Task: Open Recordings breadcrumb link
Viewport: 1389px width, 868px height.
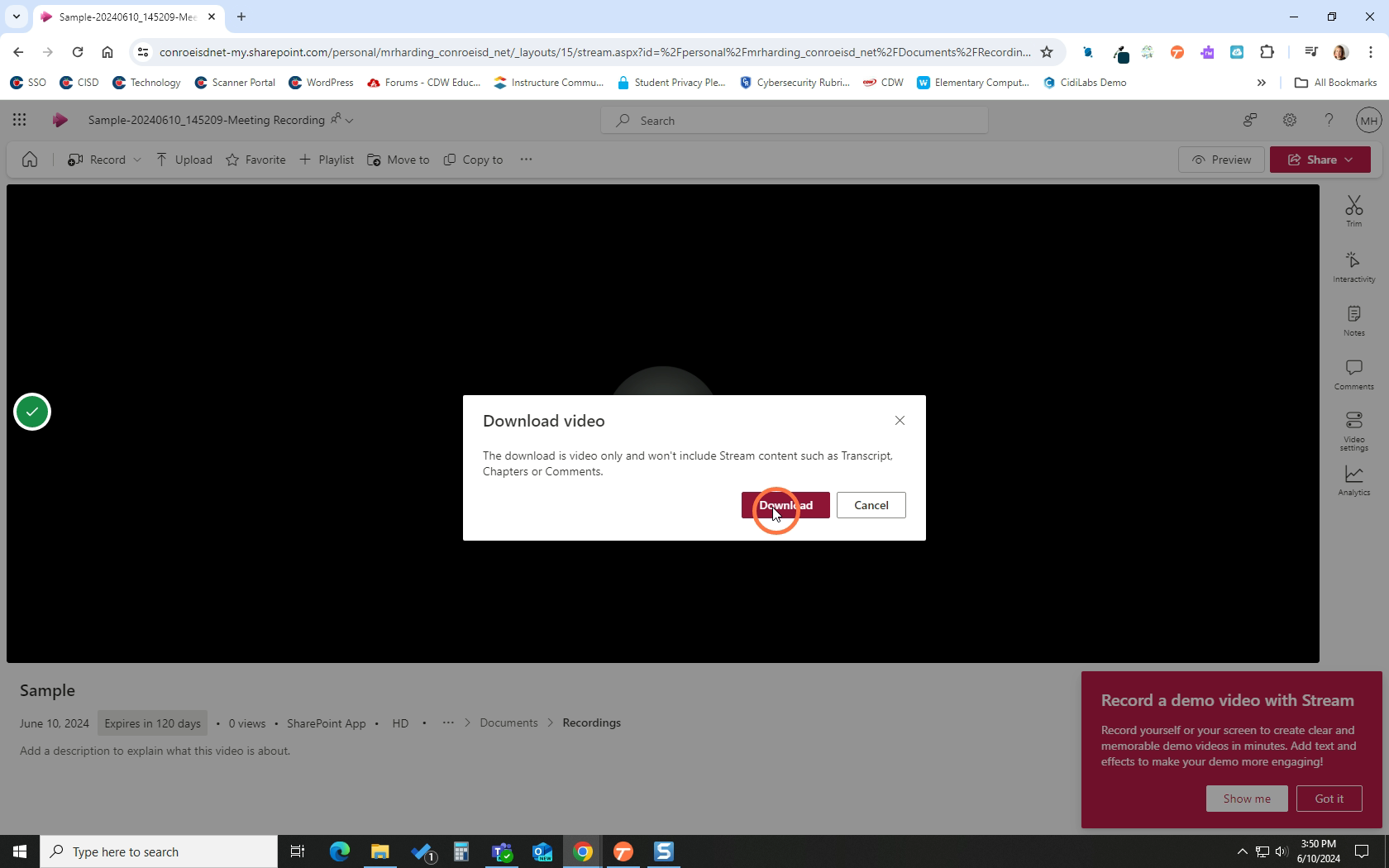Action: [x=591, y=723]
